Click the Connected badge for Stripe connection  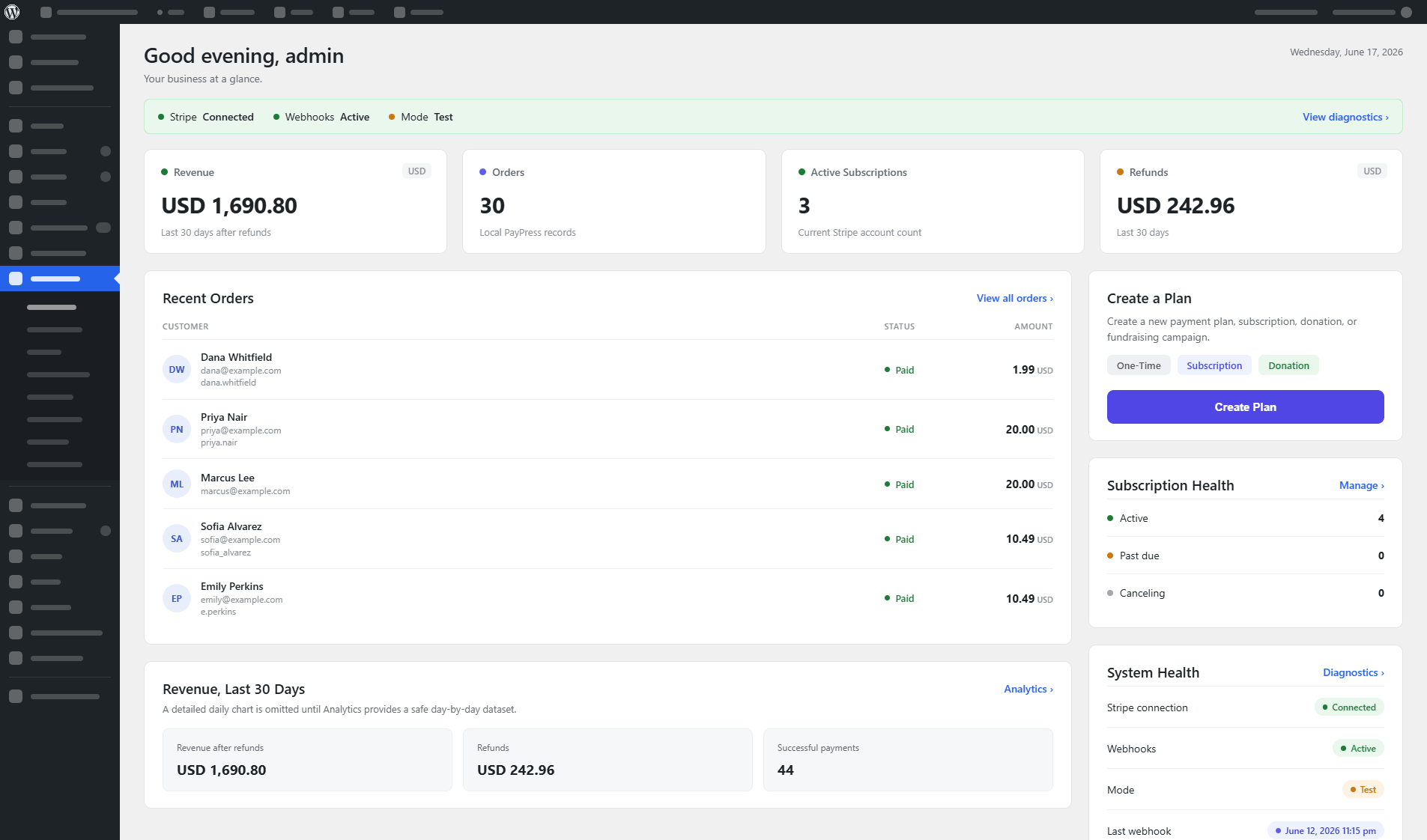click(x=1348, y=707)
